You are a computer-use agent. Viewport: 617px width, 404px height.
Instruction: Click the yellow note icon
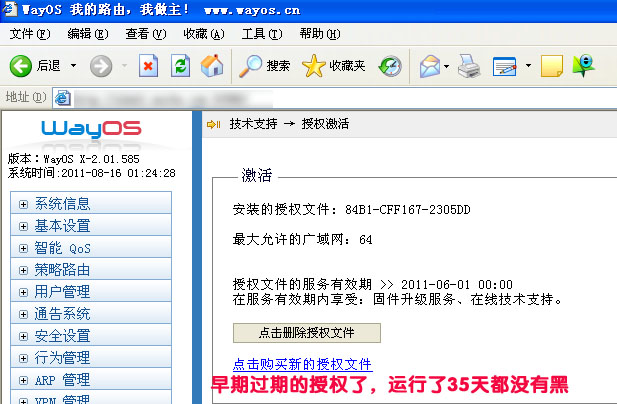(x=552, y=66)
